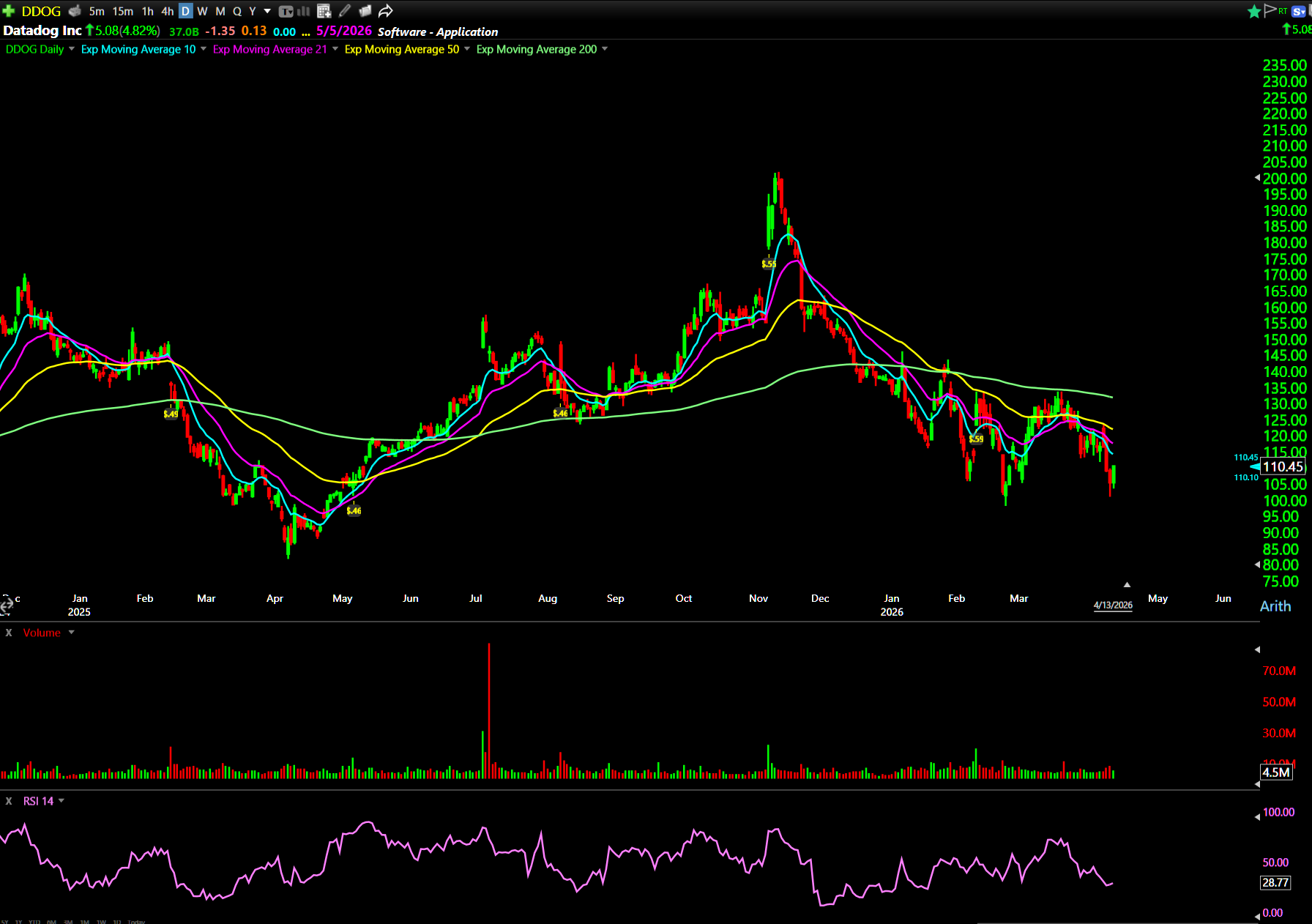
Task: Click the Software - Application industry label
Action: click(x=437, y=31)
